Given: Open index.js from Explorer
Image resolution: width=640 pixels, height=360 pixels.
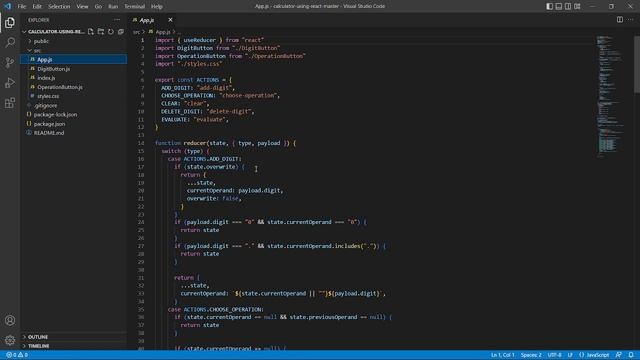Looking at the screenshot, I should pyautogui.click(x=73, y=78).
